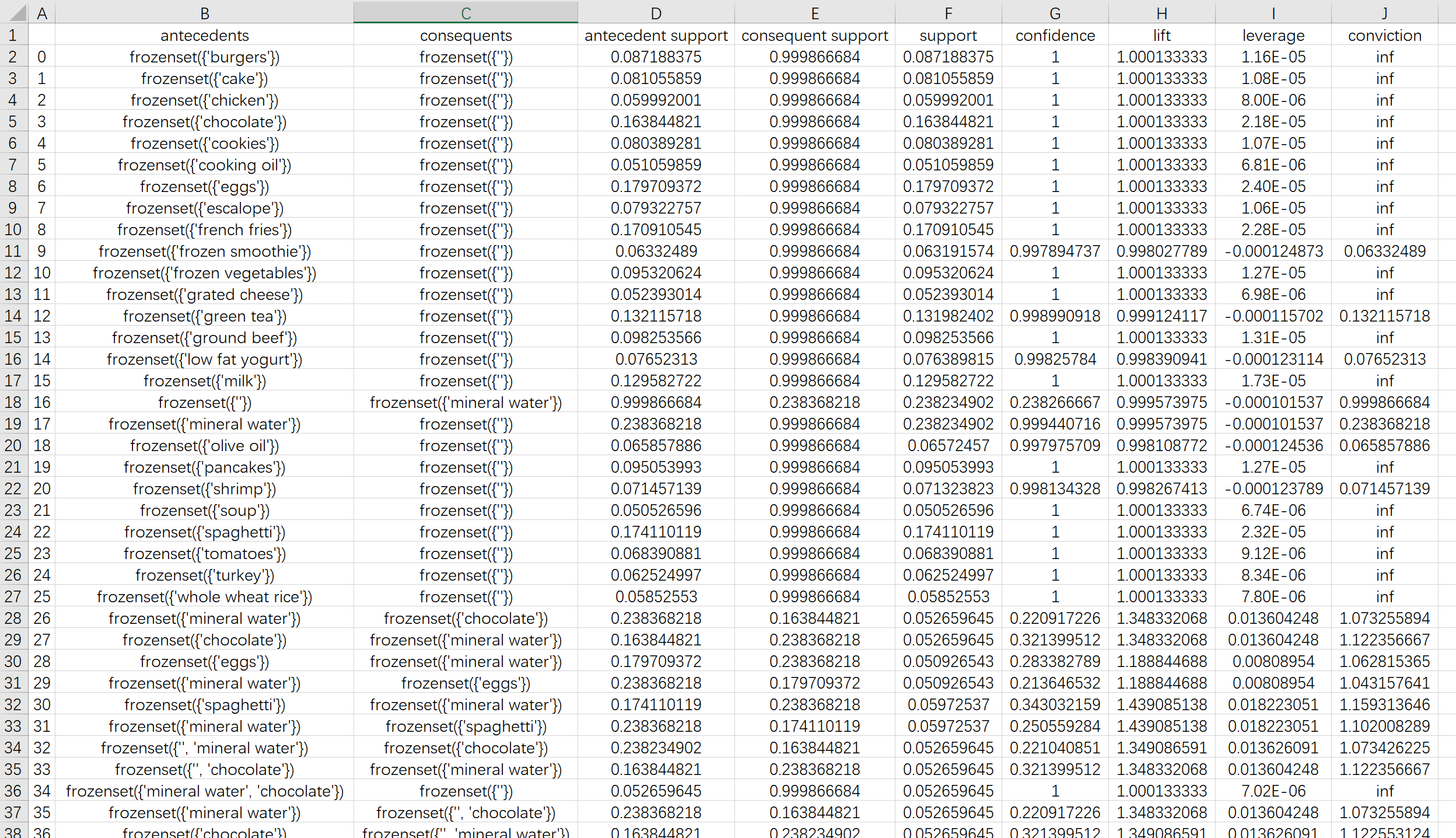Image resolution: width=1456 pixels, height=838 pixels.
Task: Select row 1 by clicking its row number
Action: tap(13, 35)
